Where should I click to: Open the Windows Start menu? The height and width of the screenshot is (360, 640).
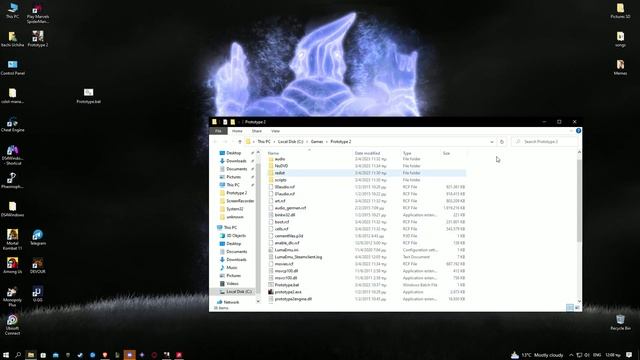[6, 355]
